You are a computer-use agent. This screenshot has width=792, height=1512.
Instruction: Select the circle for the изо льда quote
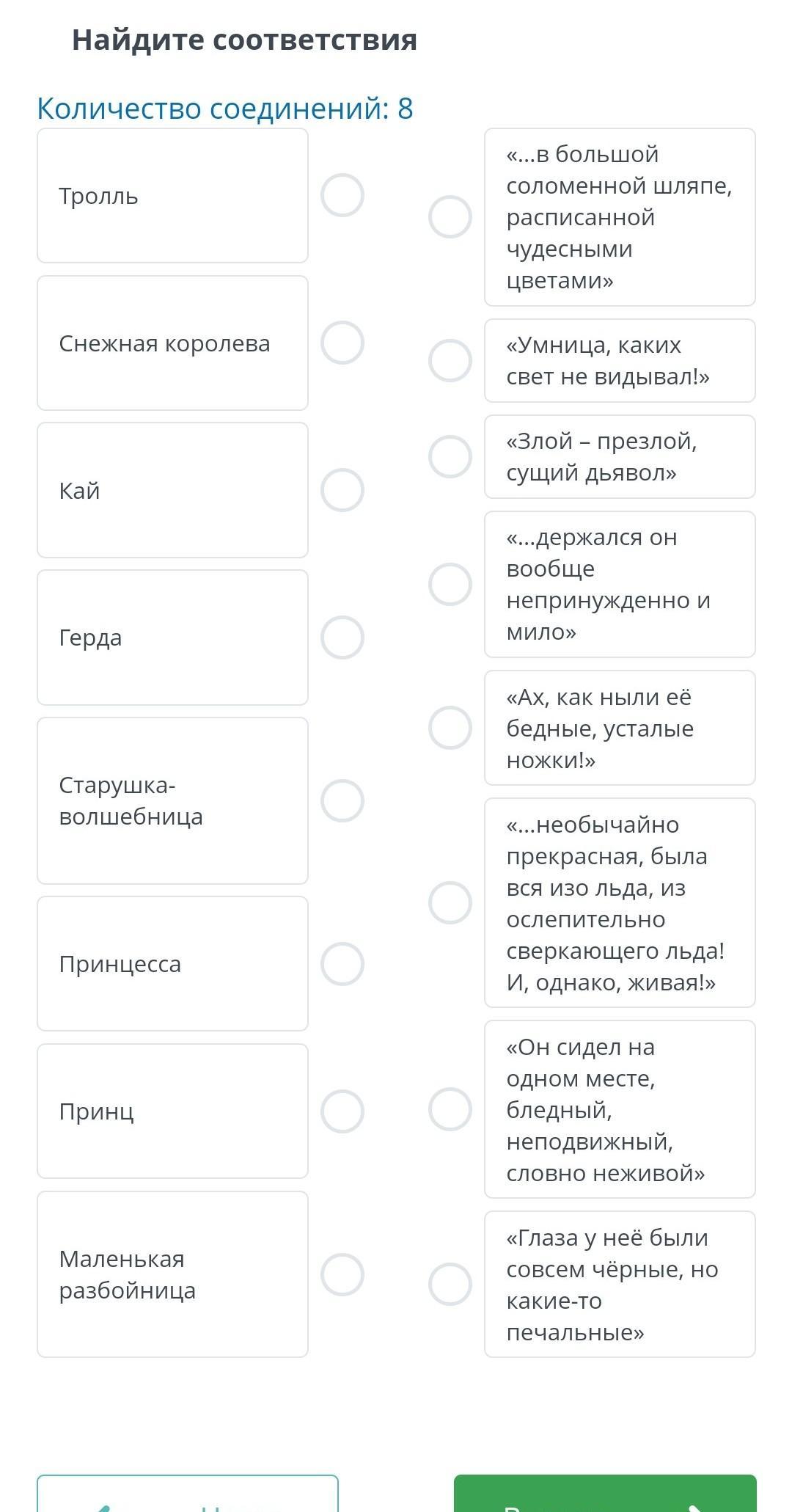pyautogui.click(x=450, y=902)
